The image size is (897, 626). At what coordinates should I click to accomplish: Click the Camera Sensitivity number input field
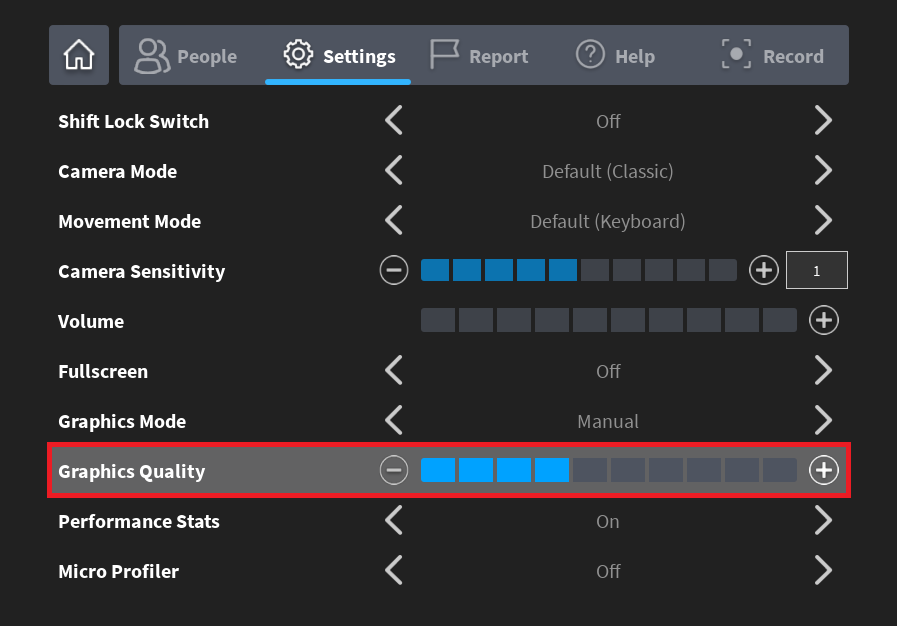(x=816, y=270)
